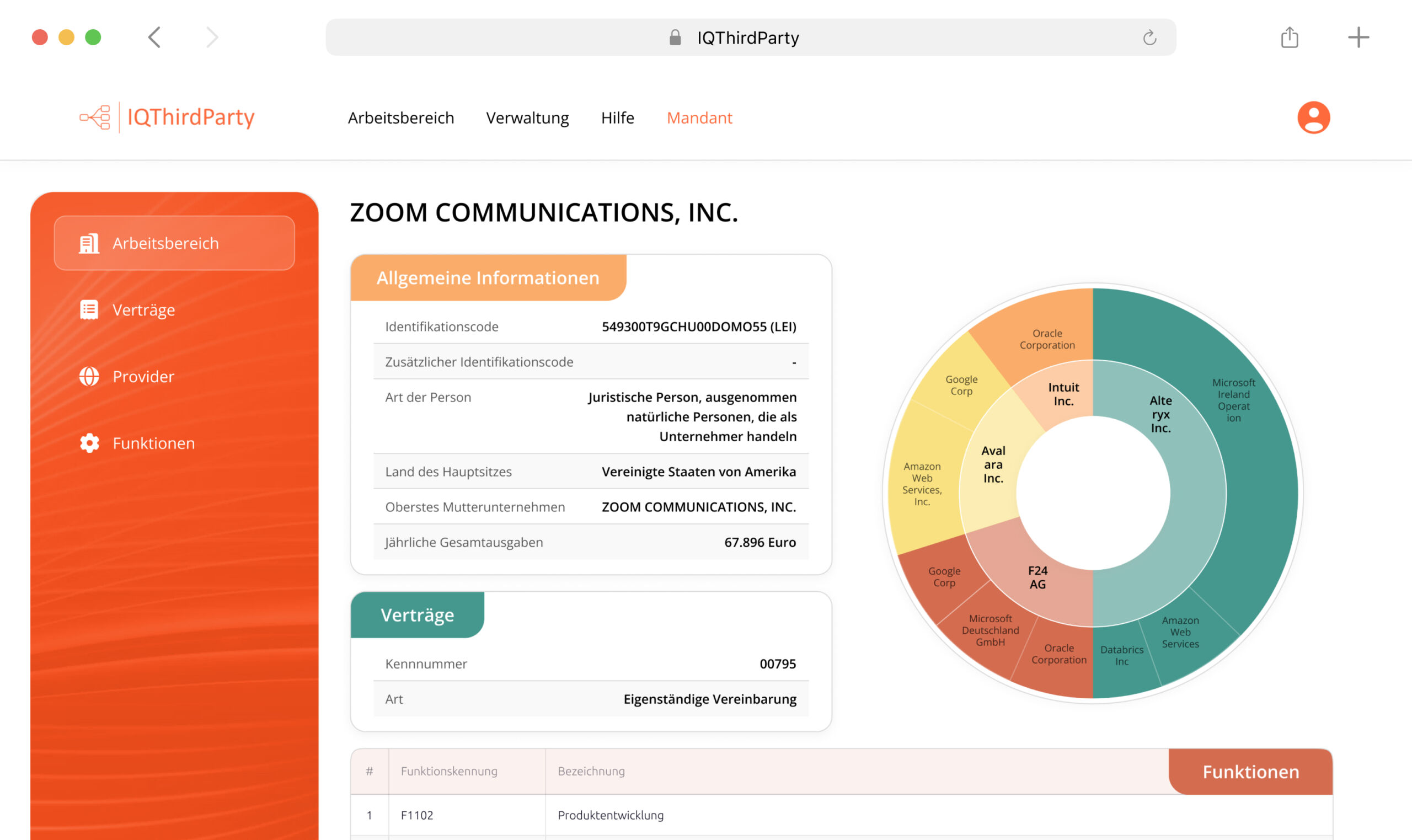
Task: Click the # column header in table
Action: (369, 771)
